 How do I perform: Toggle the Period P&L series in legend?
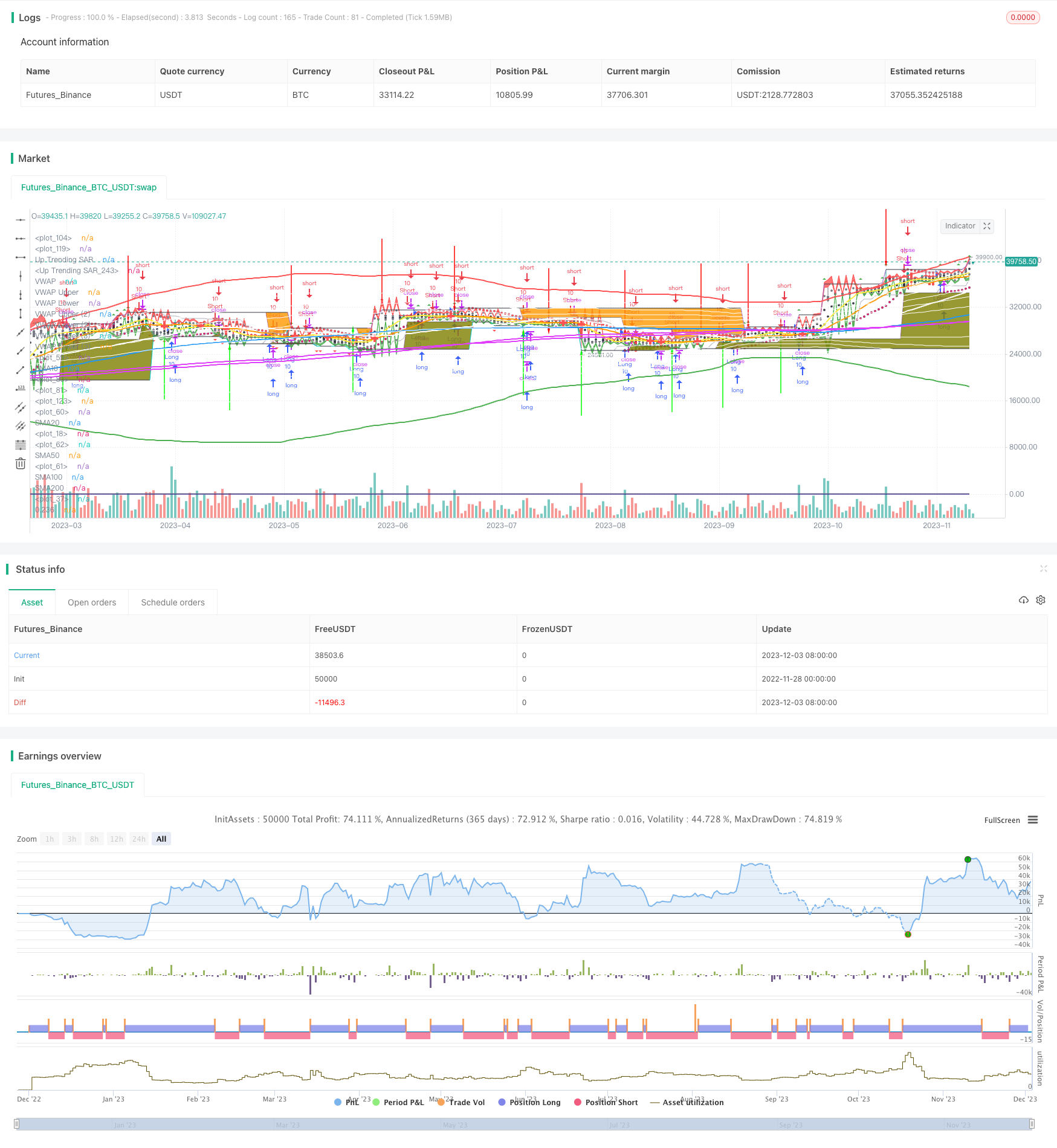point(399,1103)
